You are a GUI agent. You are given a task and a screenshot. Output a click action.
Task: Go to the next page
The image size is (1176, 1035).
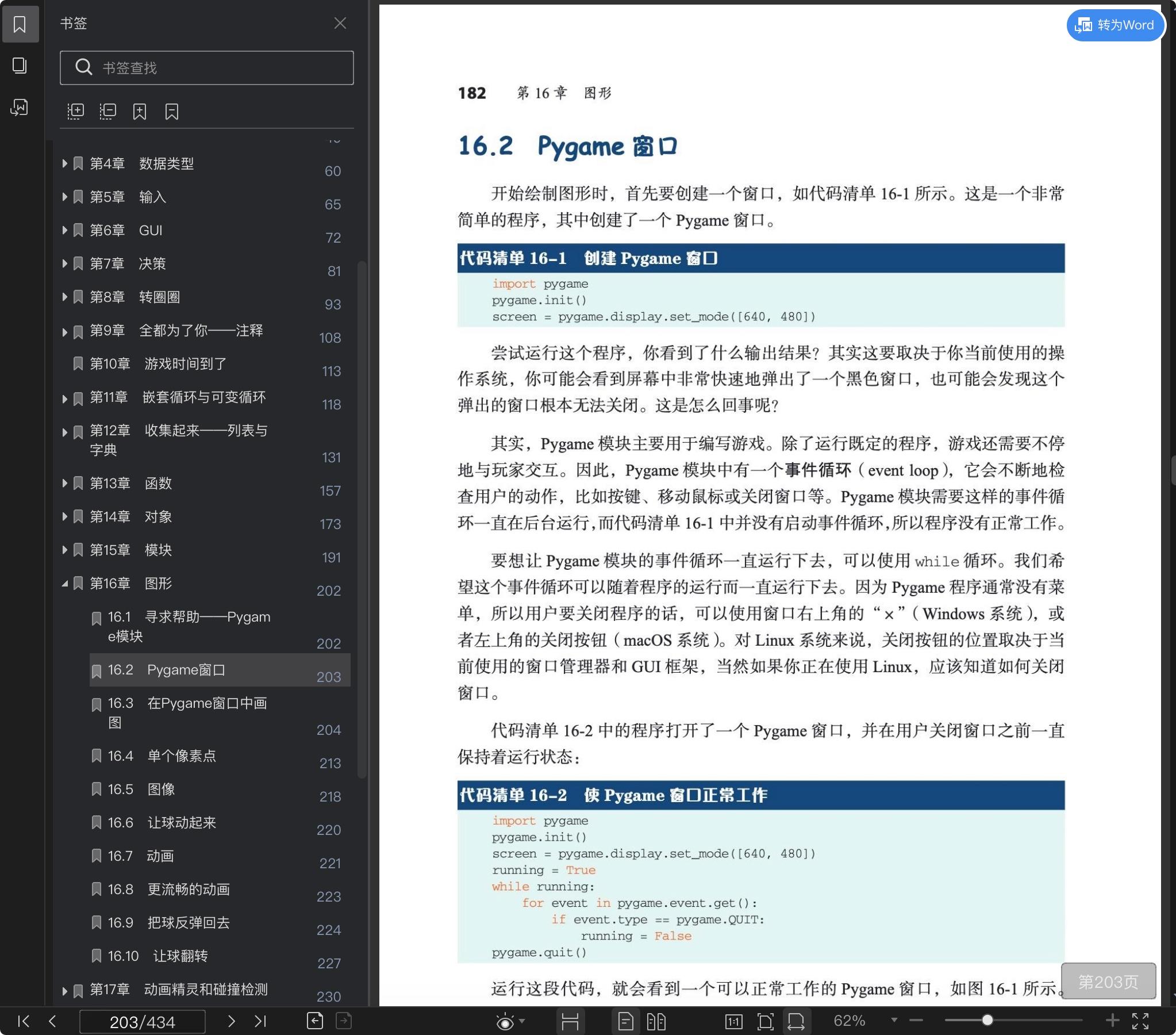(x=231, y=1021)
